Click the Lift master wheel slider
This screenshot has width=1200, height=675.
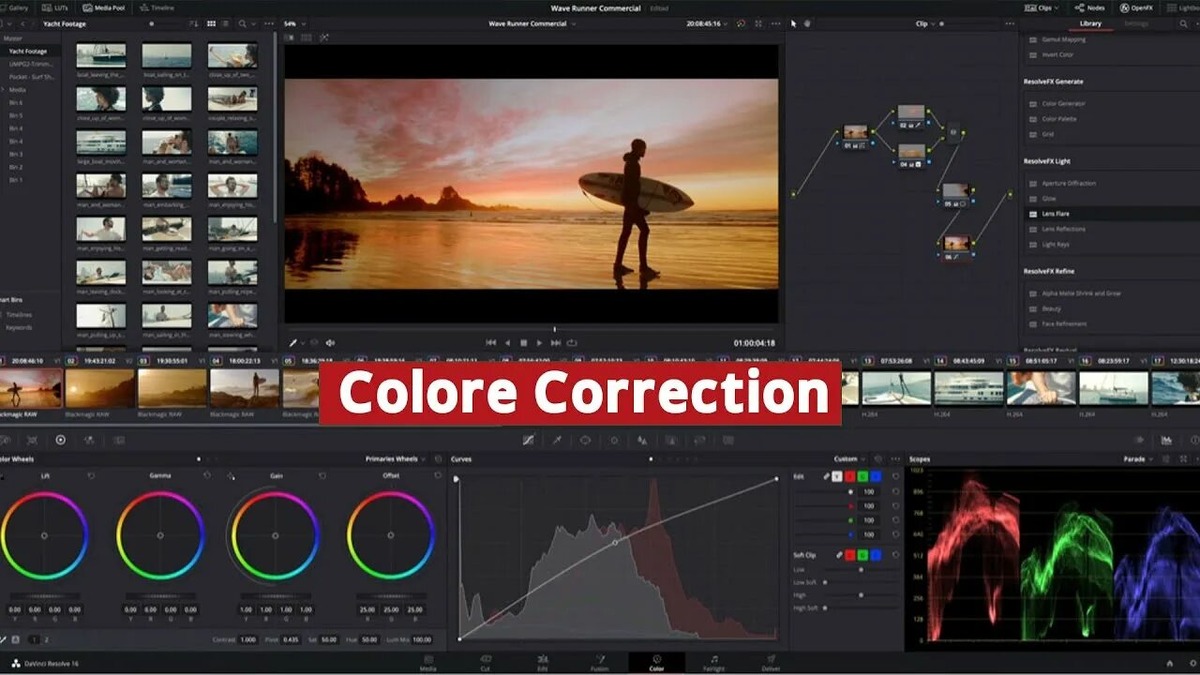coord(44,596)
